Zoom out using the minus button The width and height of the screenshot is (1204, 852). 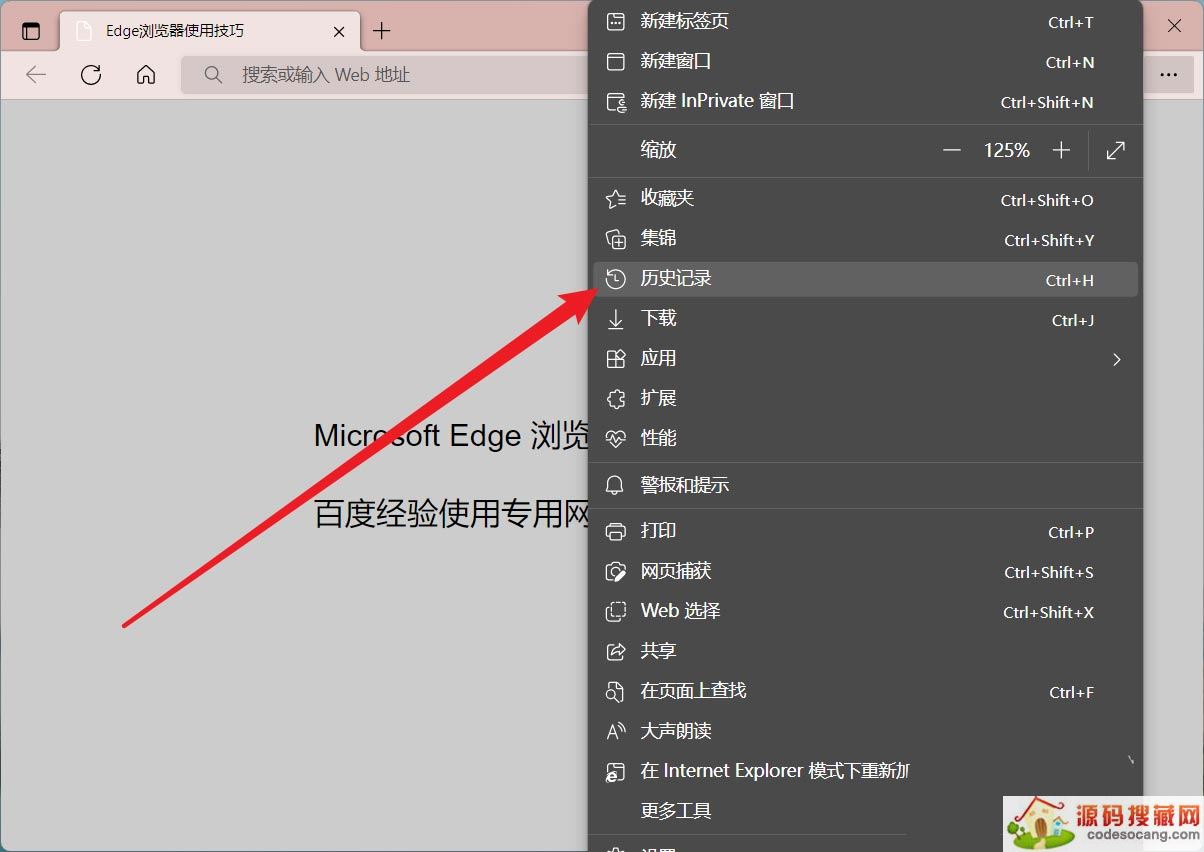[x=951, y=150]
